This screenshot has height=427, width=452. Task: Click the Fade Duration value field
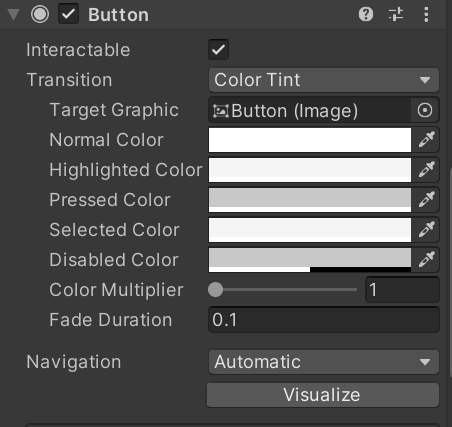click(x=324, y=320)
